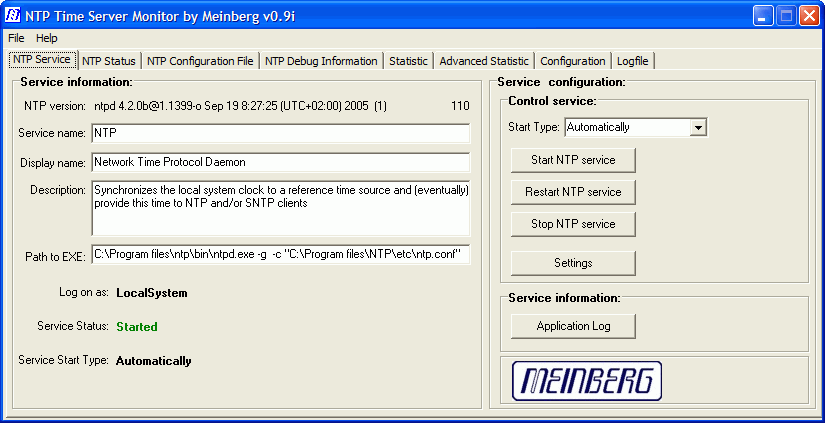Viewport: 825px width, 423px height.
Task: Open the Advanced Statistic tab
Action: [484, 61]
